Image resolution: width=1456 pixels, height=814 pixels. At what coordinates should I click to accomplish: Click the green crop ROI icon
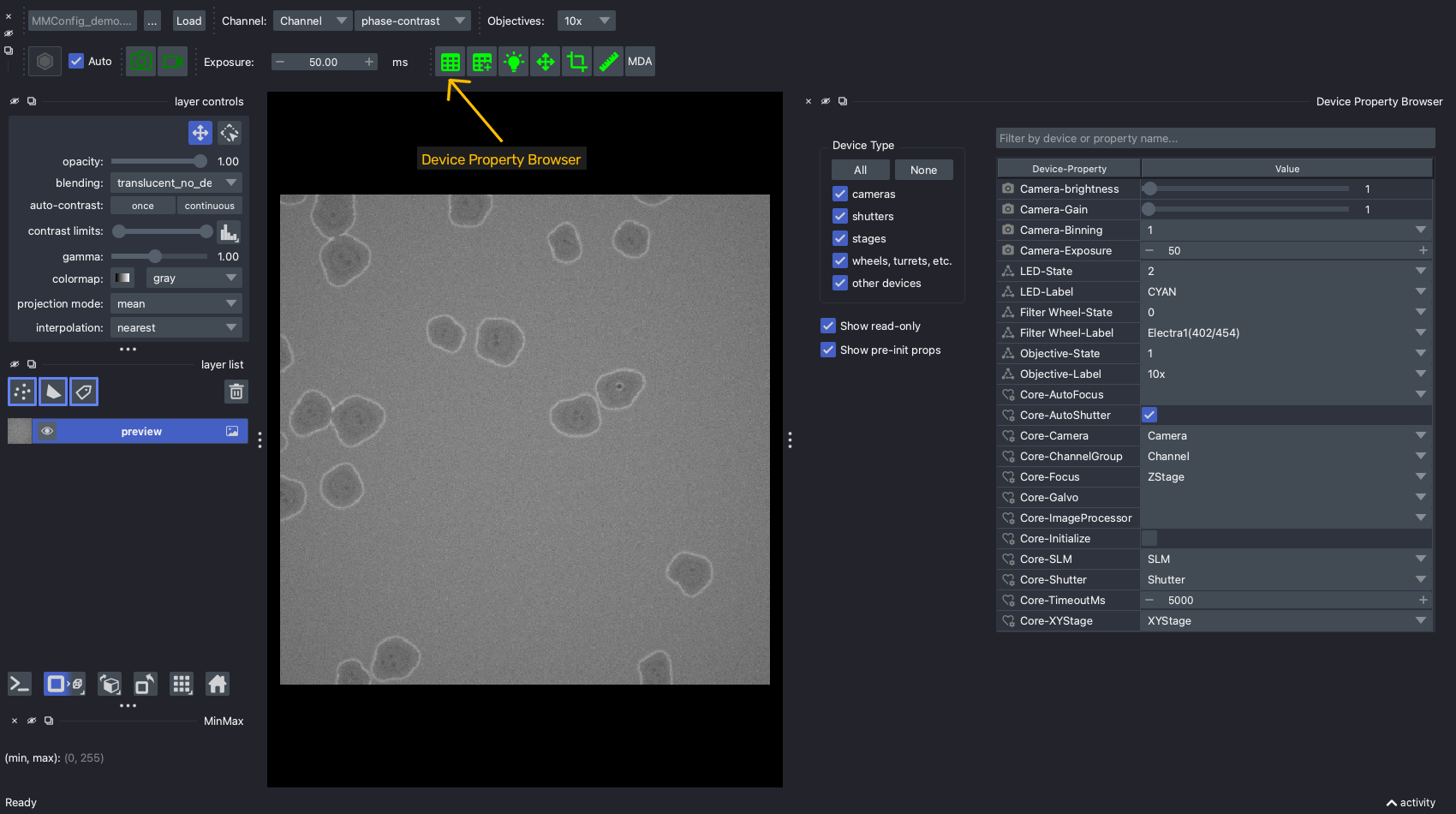(577, 62)
